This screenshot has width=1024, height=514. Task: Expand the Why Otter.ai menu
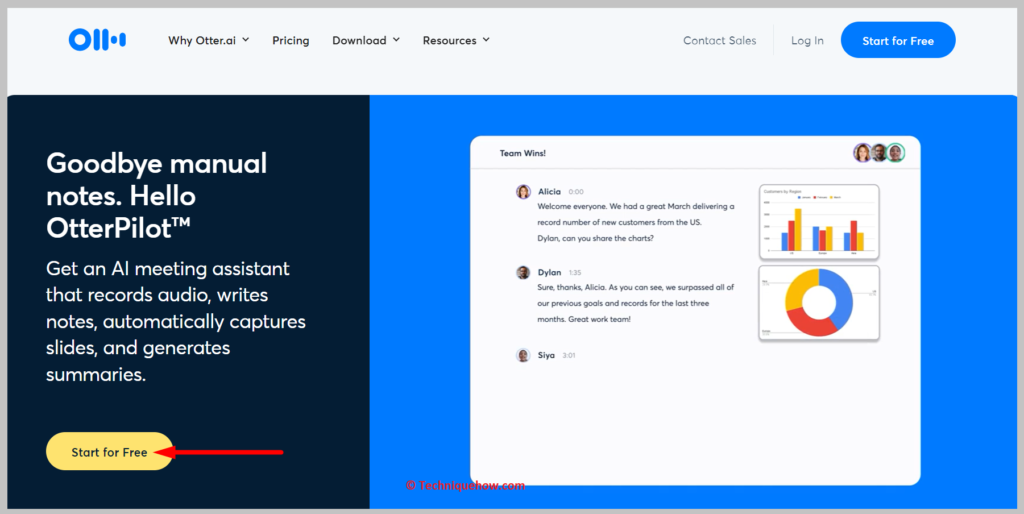pos(209,40)
